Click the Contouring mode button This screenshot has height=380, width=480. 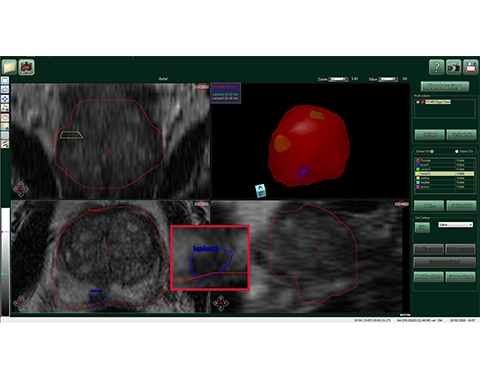(445, 87)
